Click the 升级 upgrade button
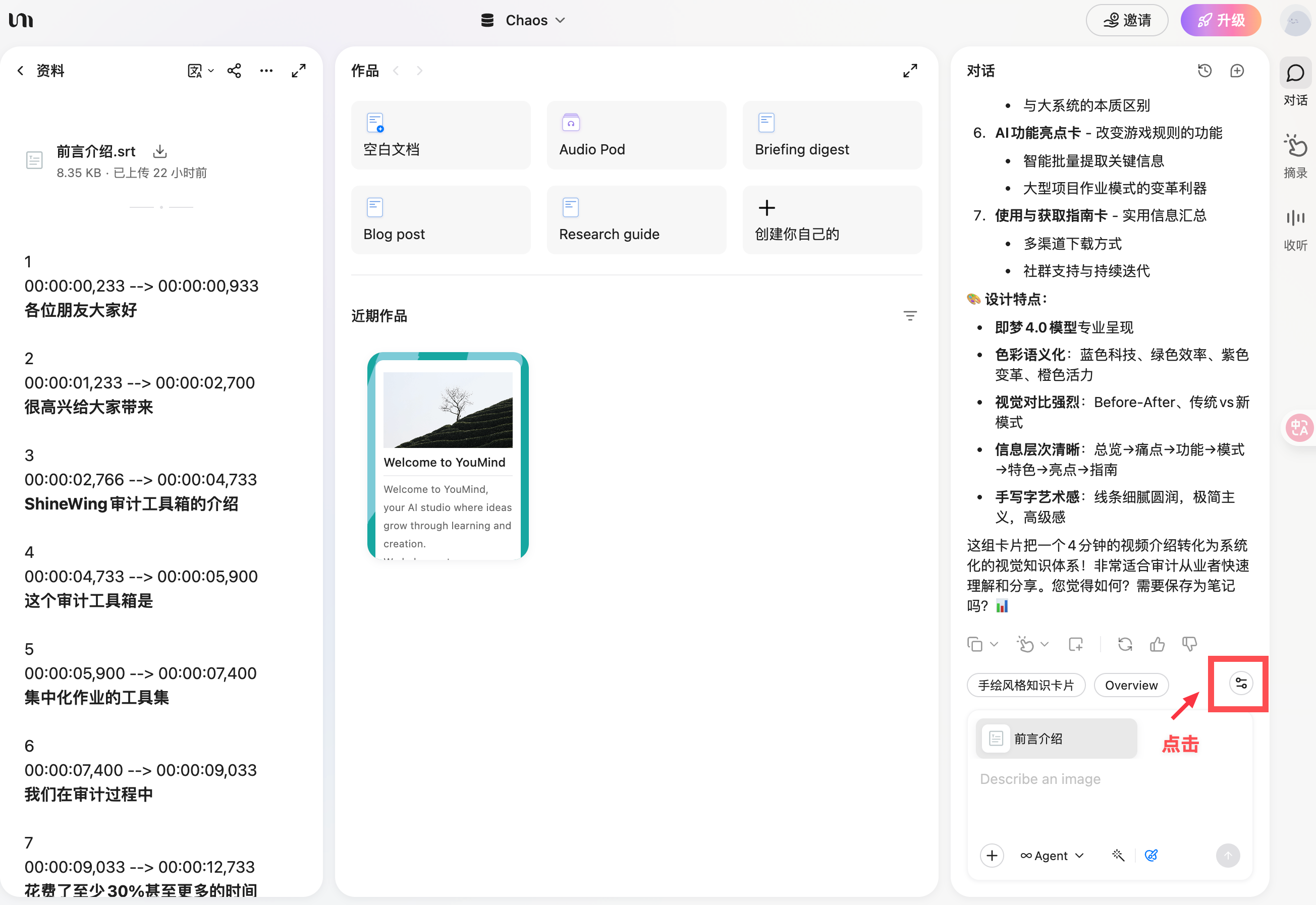The height and width of the screenshot is (905, 1316). click(1221, 20)
